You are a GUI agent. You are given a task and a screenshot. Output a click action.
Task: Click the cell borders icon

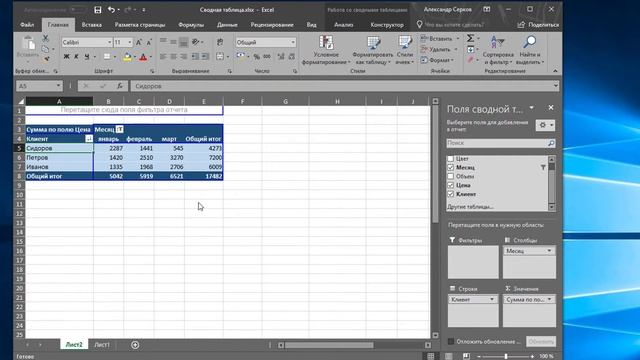tap(107, 57)
